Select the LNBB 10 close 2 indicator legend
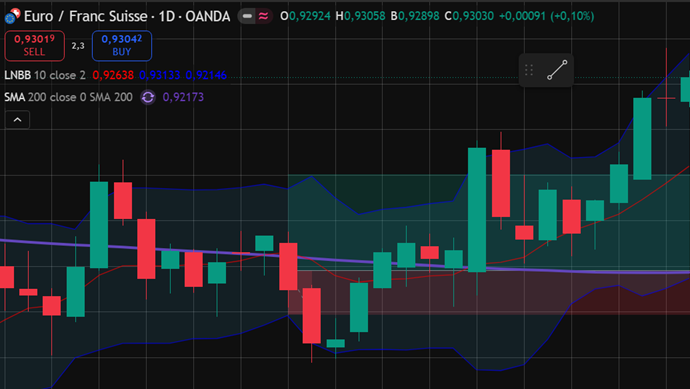 point(45,75)
